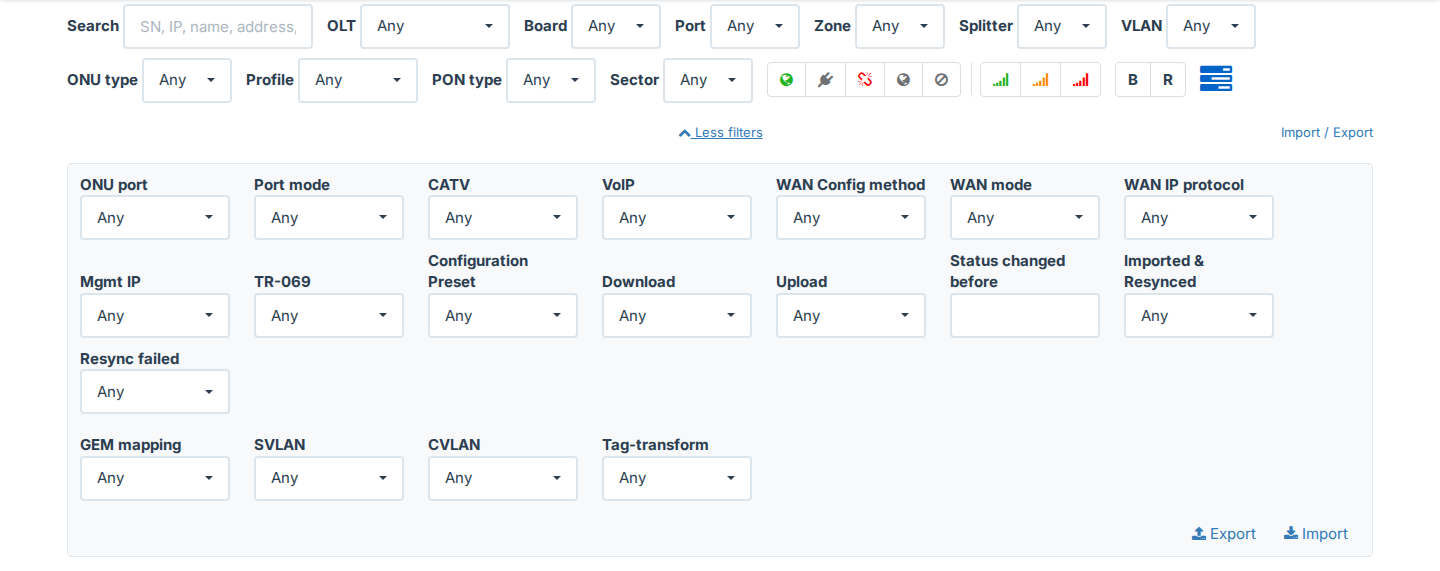Click the Import / Export link
1440x571 pixels.
point(1327,133)
